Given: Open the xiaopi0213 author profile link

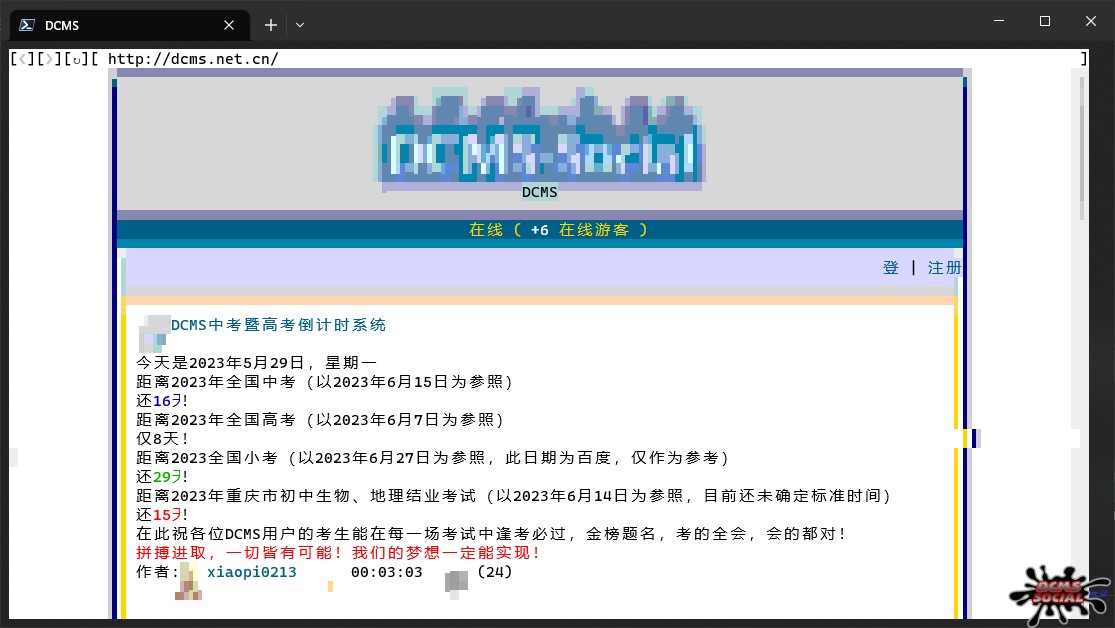Looking at the screenshot, I should pyautogui.click(x=251, y=572).
